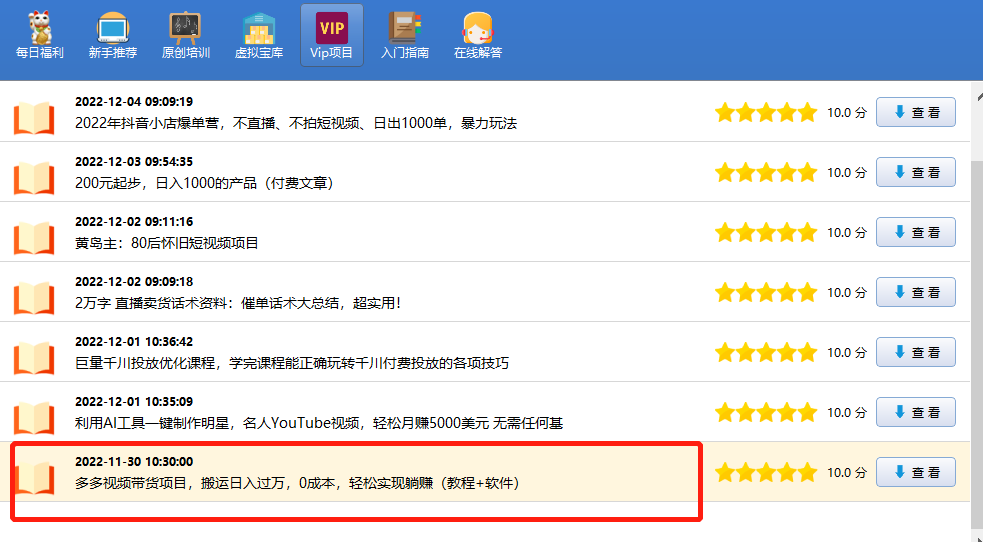Click 查看 for 200元起步 付费文章 row
The width and height of the screenshot is (983, 542).
916,172
